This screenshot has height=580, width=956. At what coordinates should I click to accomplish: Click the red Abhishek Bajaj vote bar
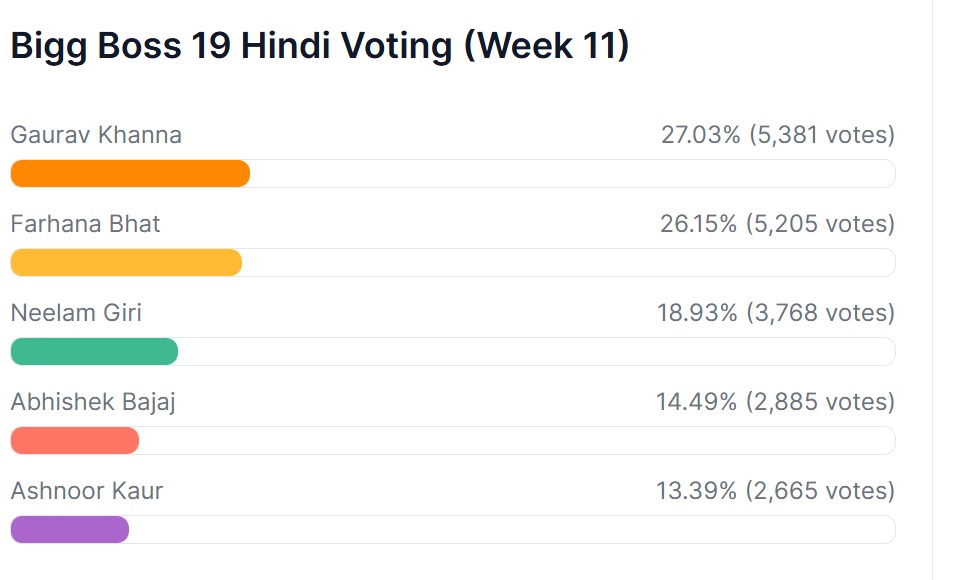tap(74, 441)
